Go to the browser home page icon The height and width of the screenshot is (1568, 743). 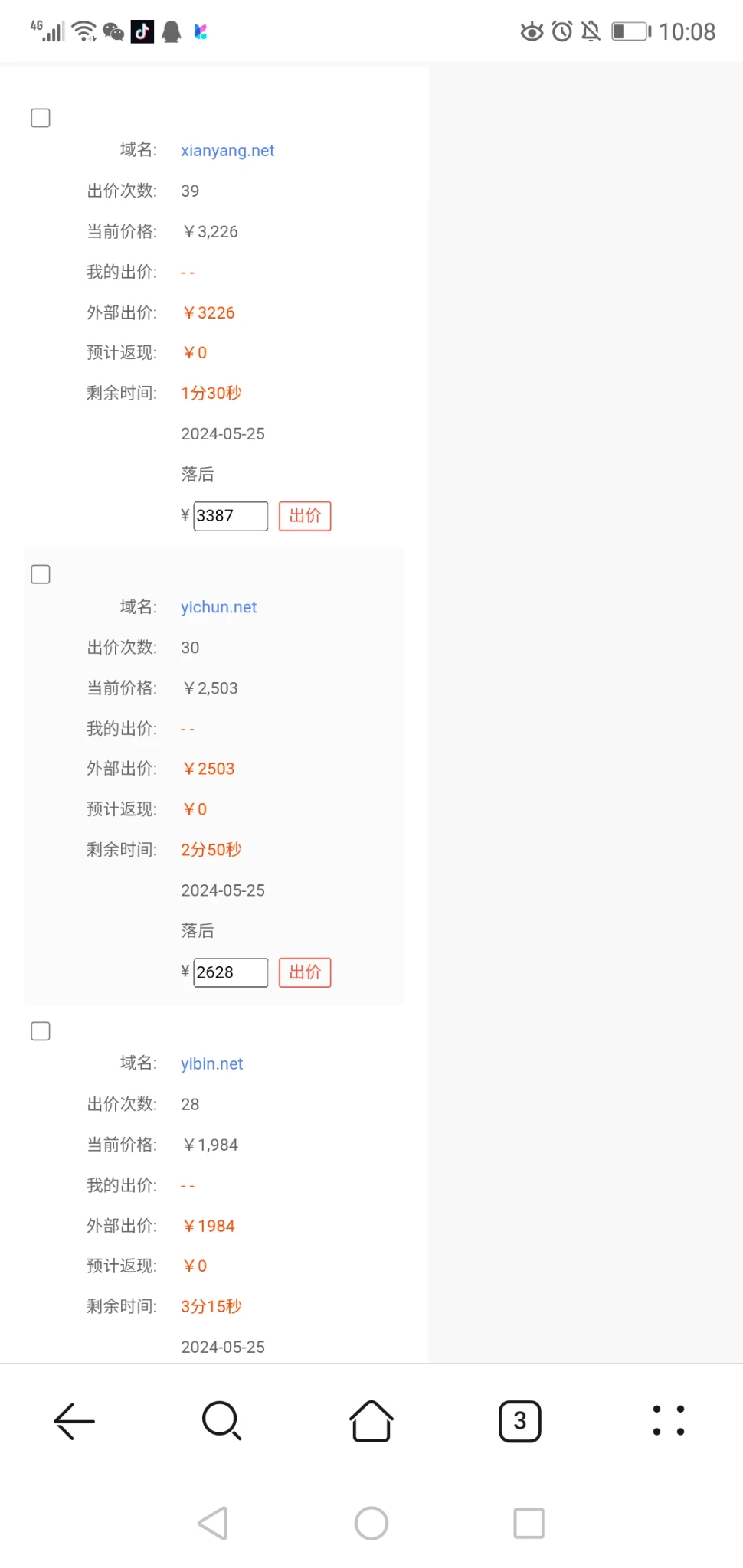[371, 1421]
